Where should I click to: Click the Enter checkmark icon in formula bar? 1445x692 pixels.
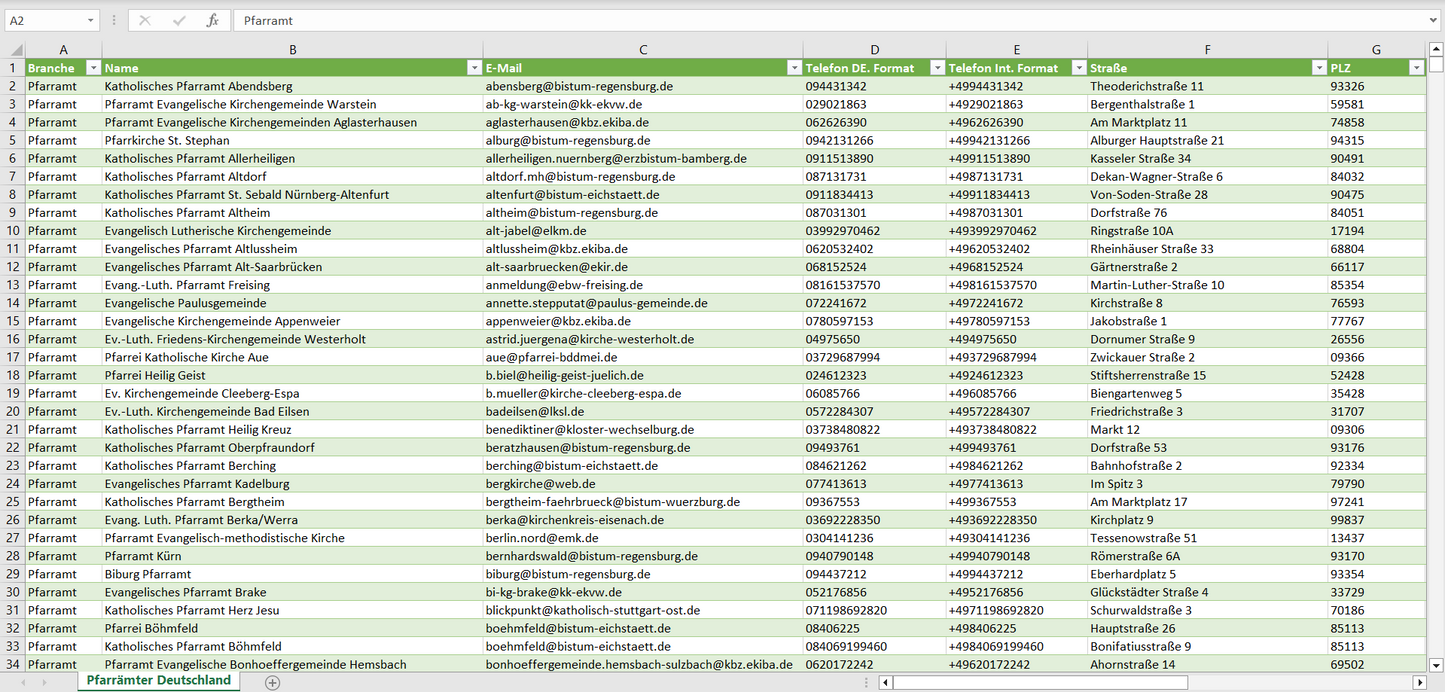tap(179, 20)
